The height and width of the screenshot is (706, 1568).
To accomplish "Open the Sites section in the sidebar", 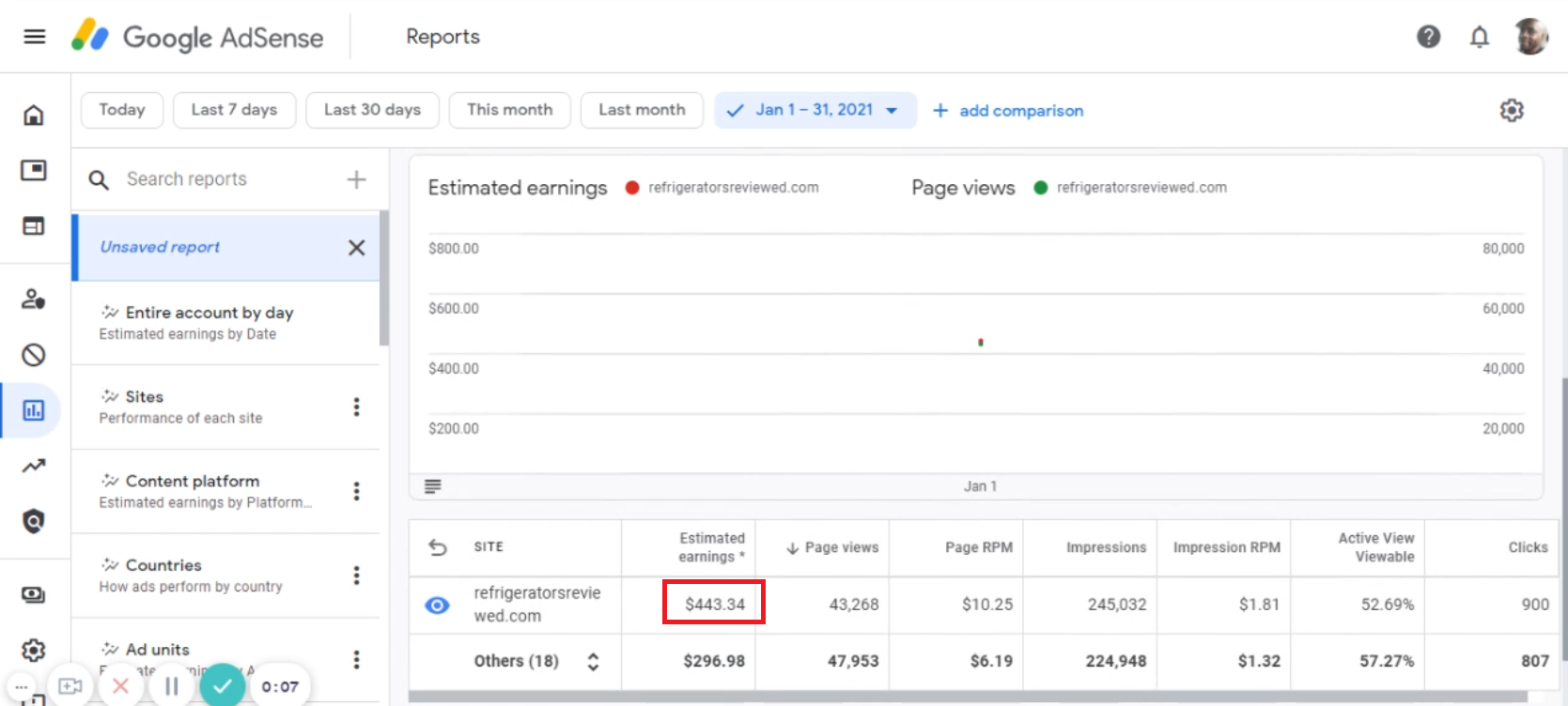I will pos(34,225).
